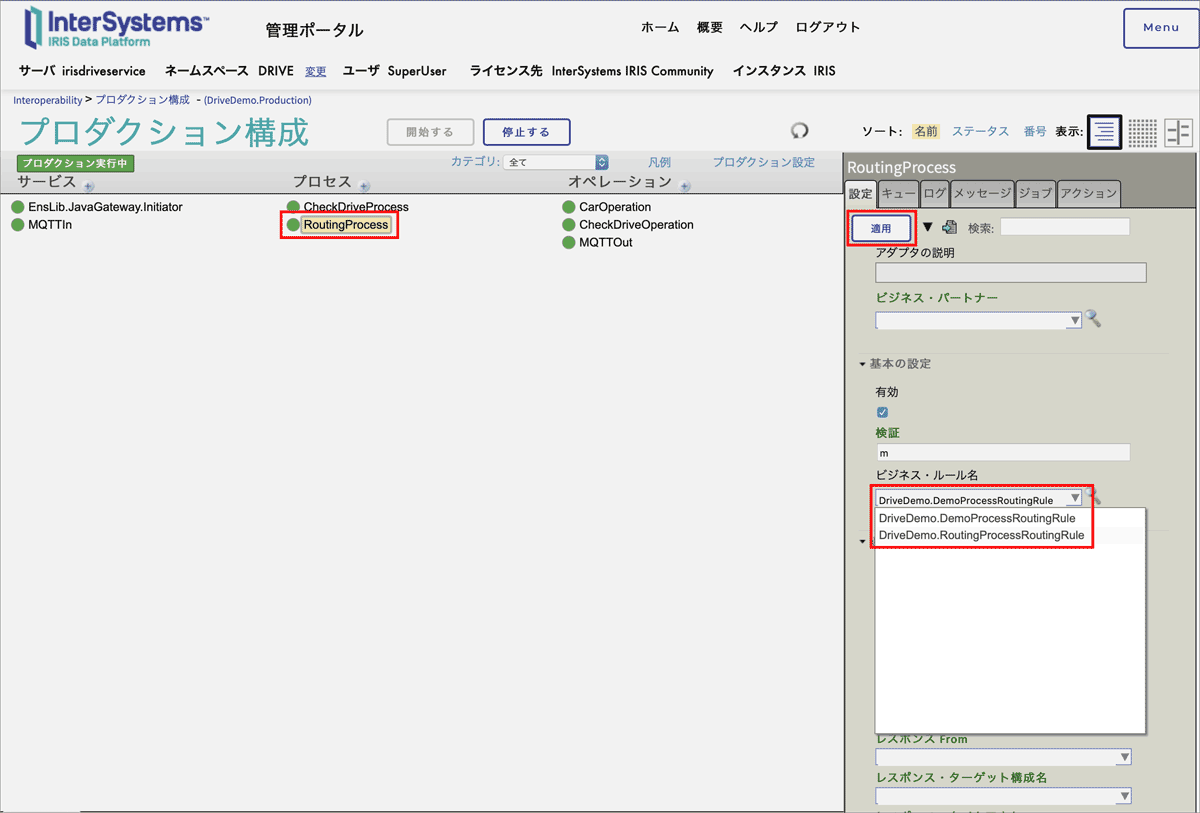1200x813 pixels.
Task: Switch to the 設定 tab
Action: coord(861,193)
